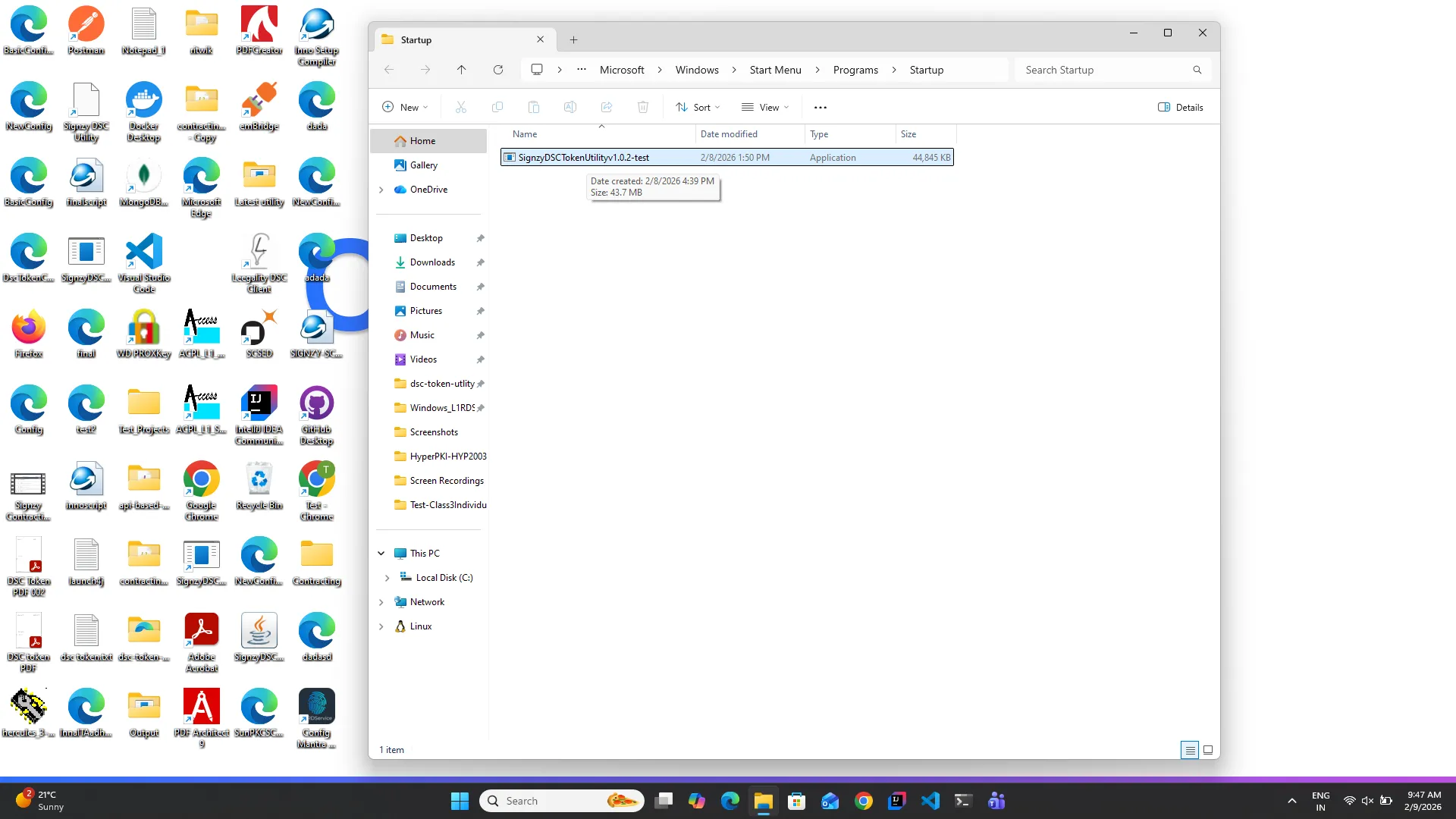Image resolution: width=1456 pixels, height=819 pixels.
Task: Click the Cut icon in Explorer toolbar
Action: pyautogui.click(x=460, y=107)
